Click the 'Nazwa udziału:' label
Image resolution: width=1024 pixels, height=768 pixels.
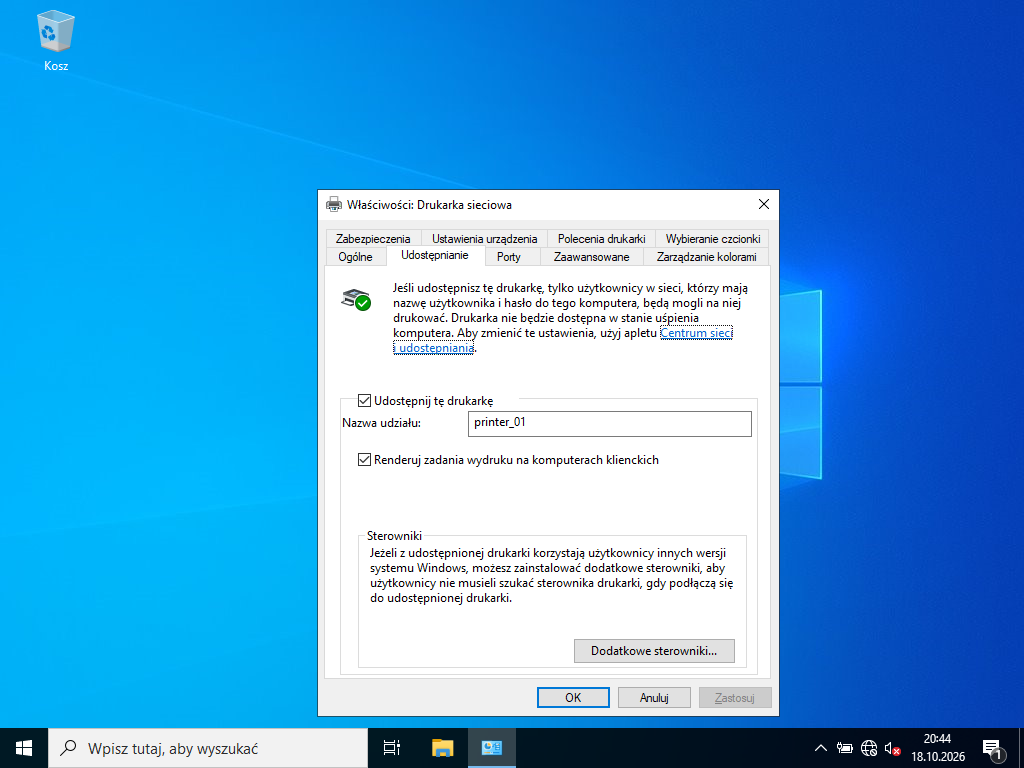click(x=381, y=423)
